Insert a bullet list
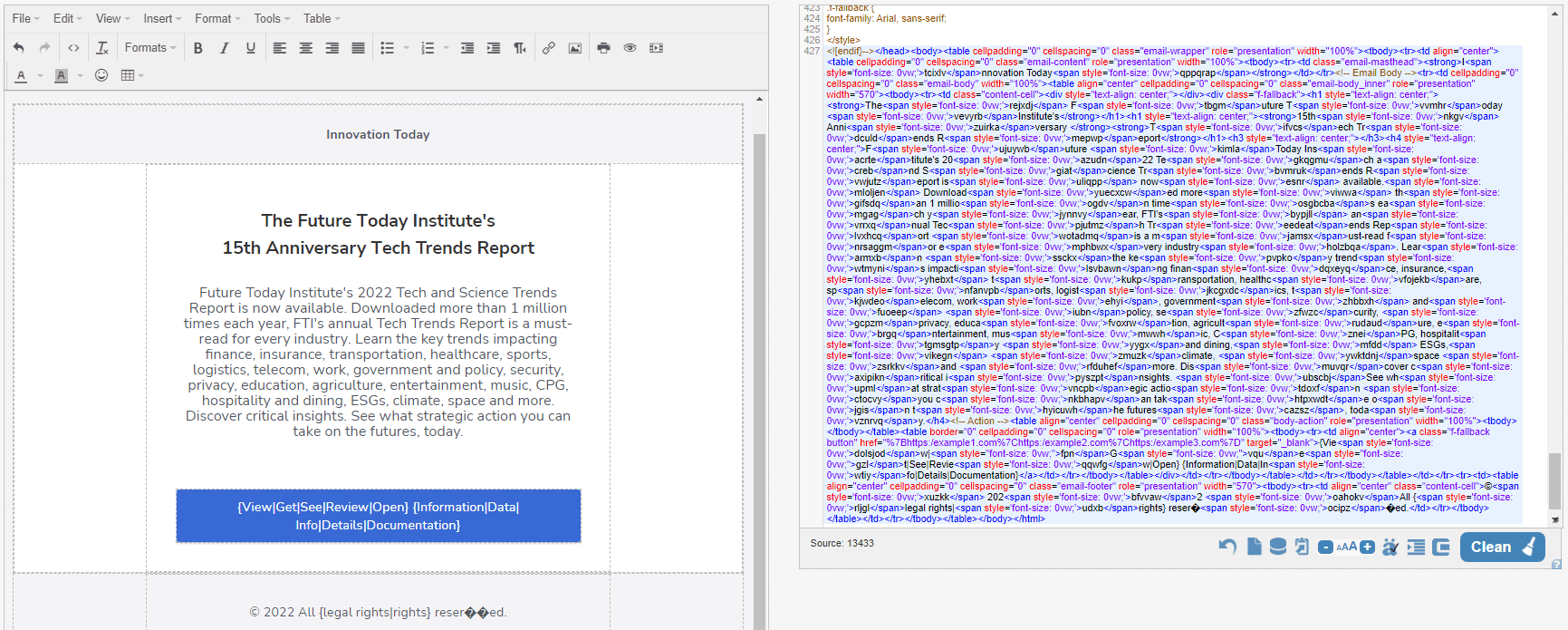The width and height of the screenshot is (1568, 630). point(388,48)
